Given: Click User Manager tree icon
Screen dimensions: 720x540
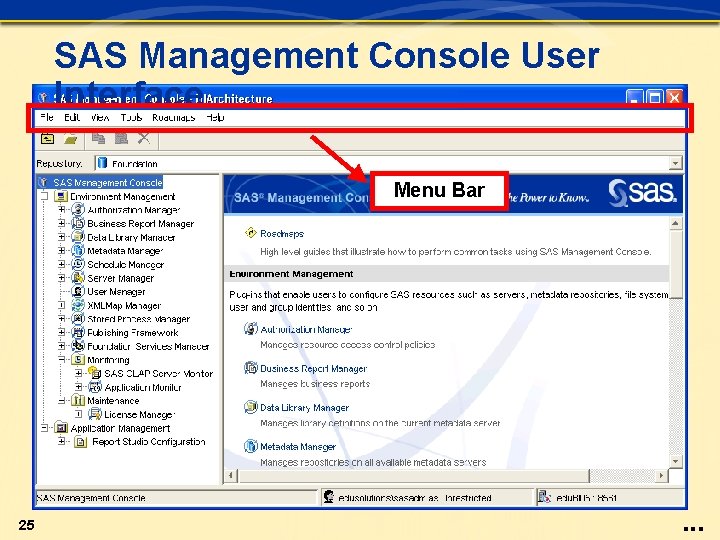Looking at the screenshot, I should coord(78,292).
